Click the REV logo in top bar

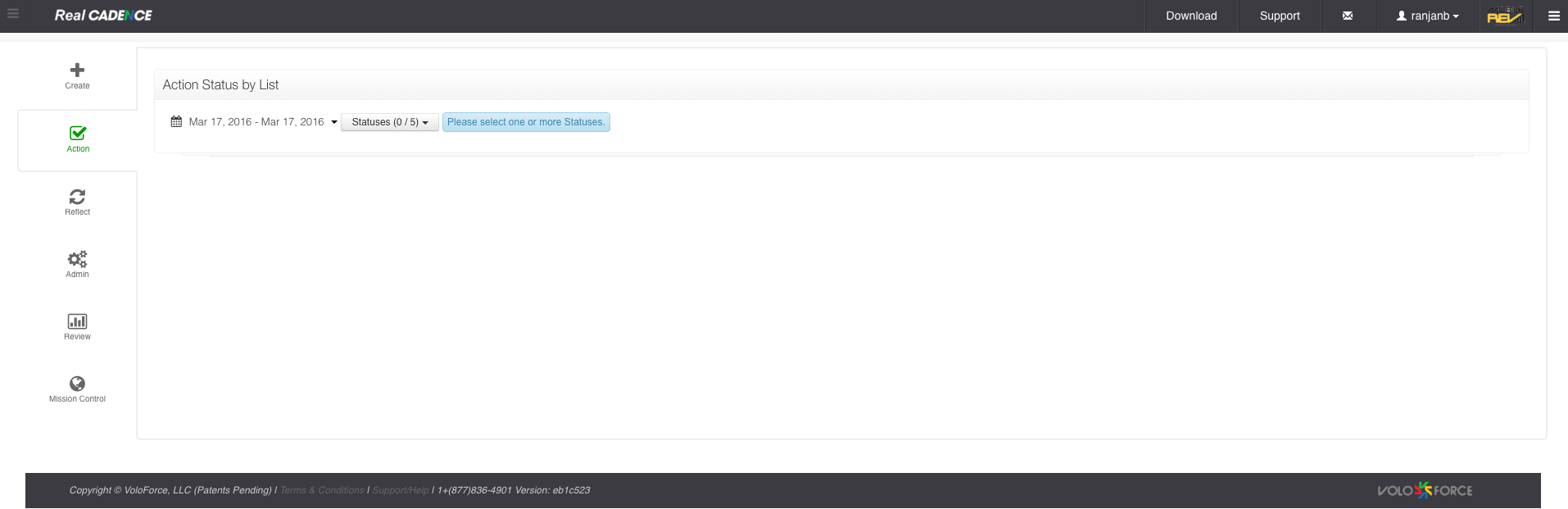(1505, 16)
